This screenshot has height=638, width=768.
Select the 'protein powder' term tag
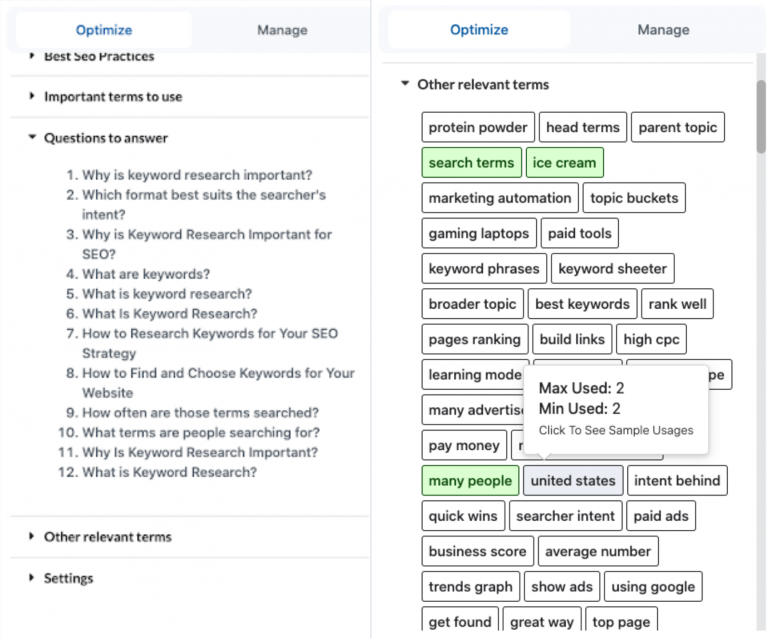click(x=478, y=128)
